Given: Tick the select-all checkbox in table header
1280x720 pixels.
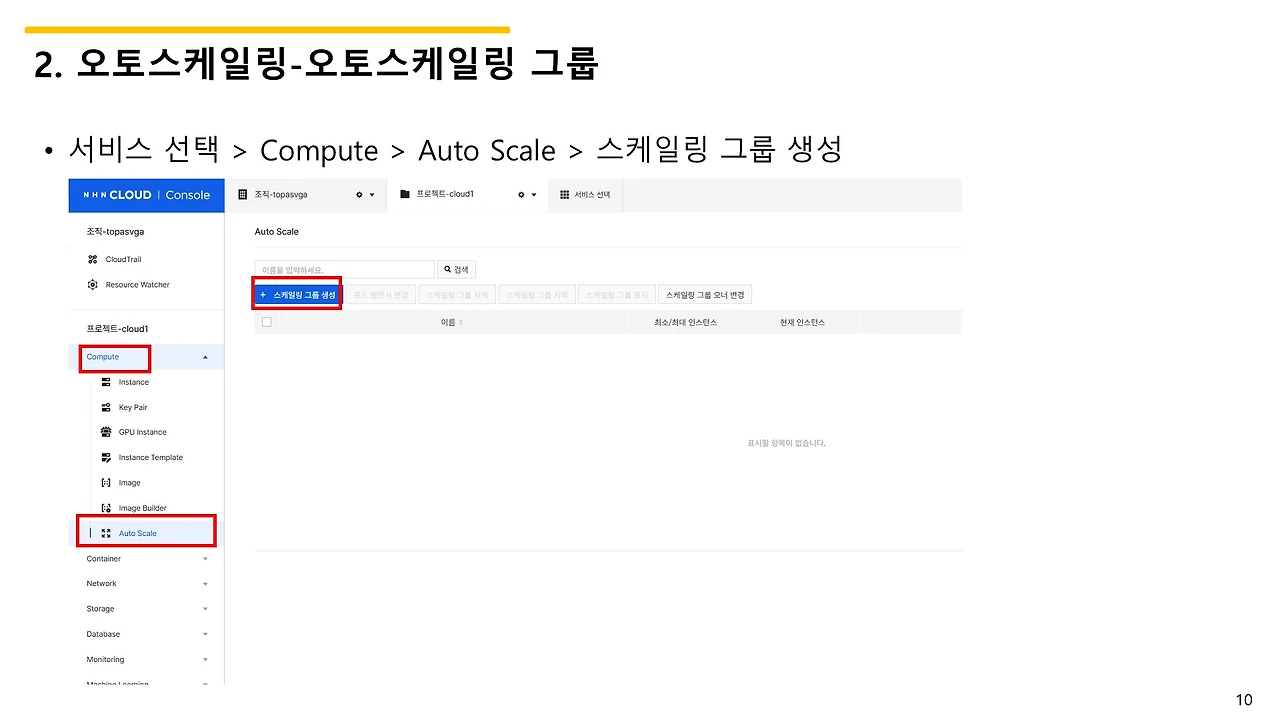Looking at the screenshot, I should pyautogui.click(x=266, y=322).
